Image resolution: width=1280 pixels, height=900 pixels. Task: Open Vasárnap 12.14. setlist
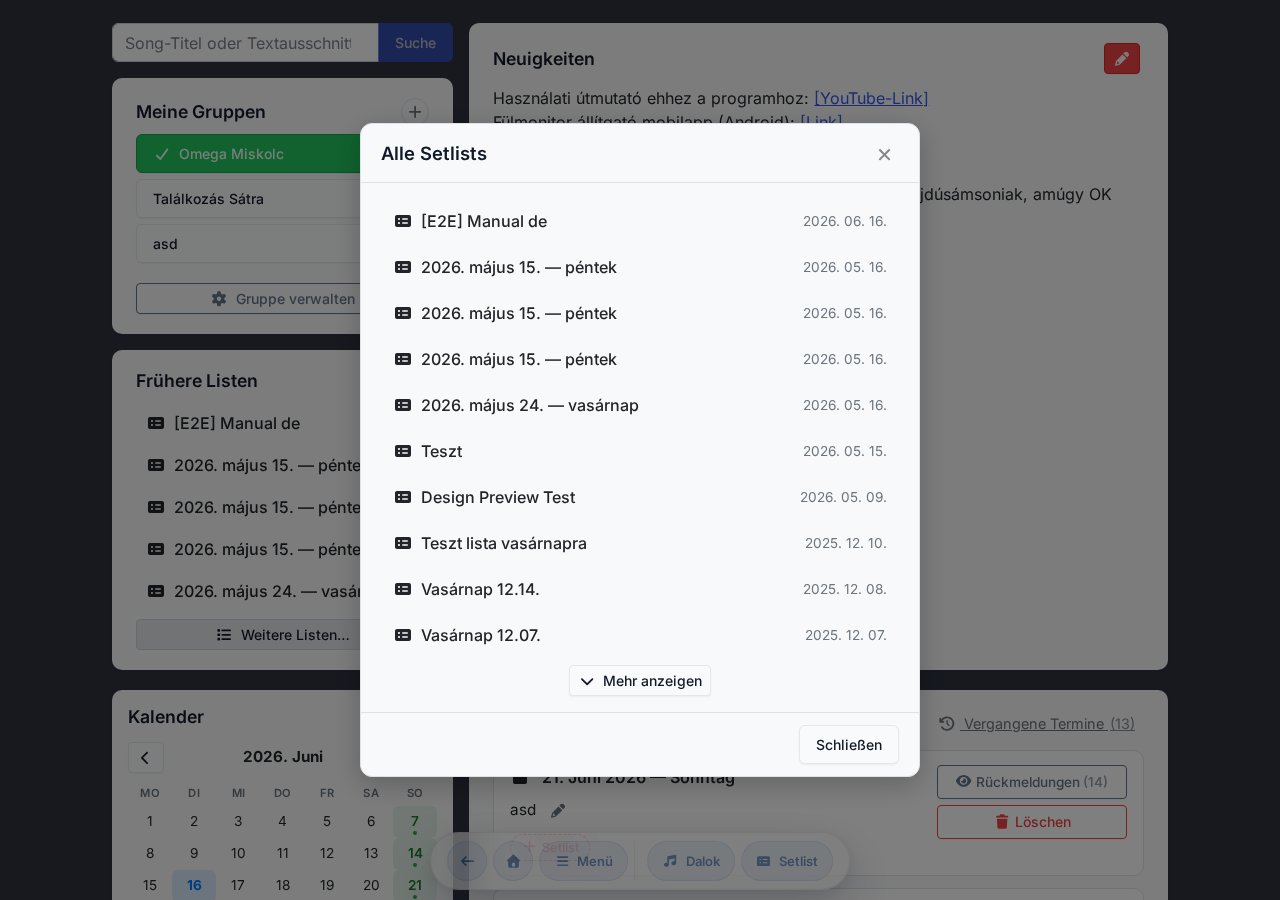[x=640, y=589]
